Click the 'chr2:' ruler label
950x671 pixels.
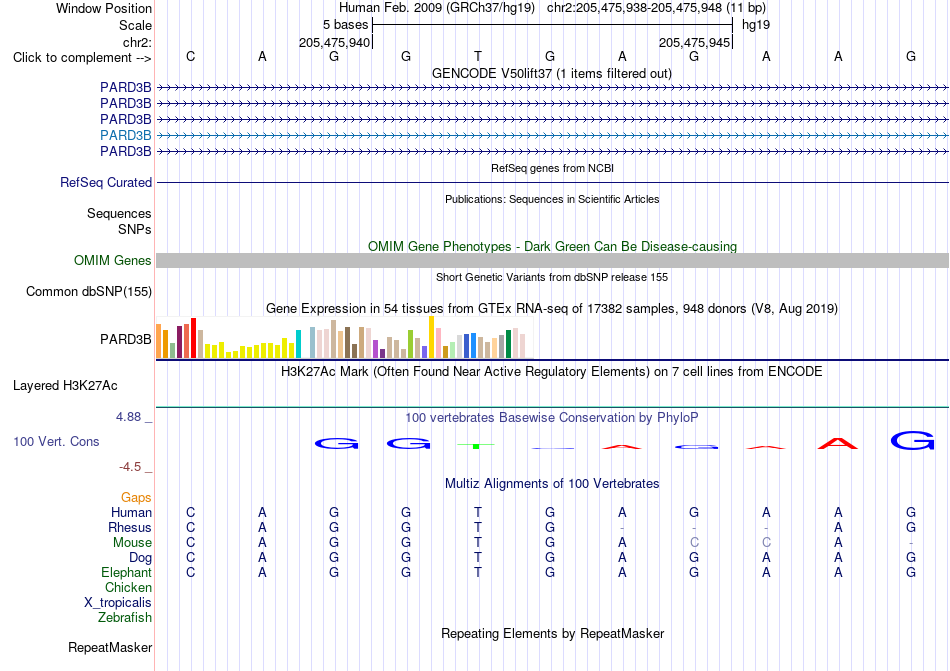137,42
